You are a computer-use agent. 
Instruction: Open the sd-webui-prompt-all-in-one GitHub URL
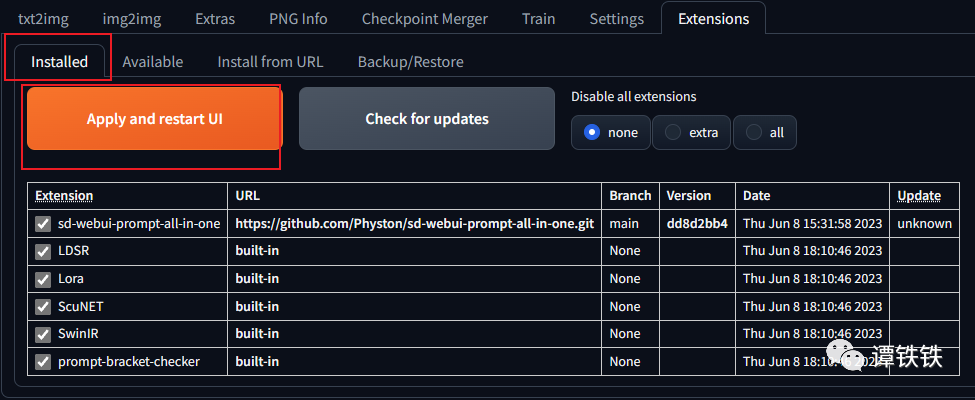coord(414,224)
